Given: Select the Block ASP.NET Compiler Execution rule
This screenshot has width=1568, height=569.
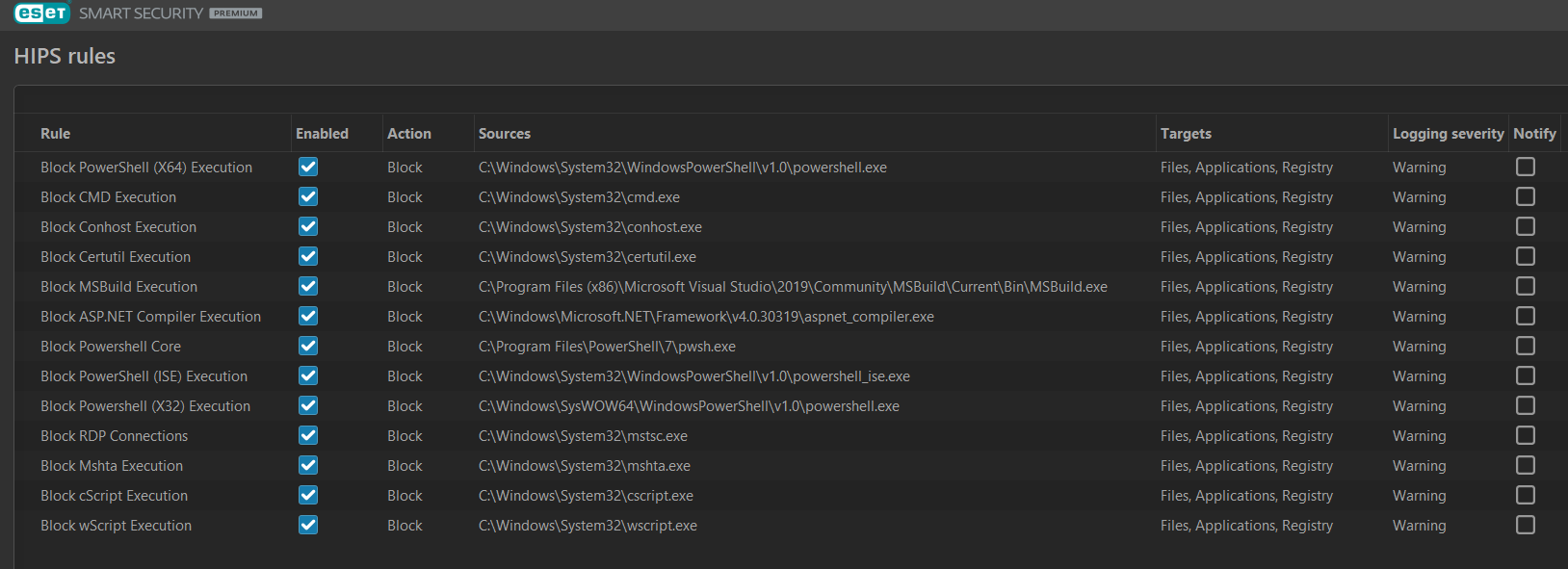Looking at the screenshot, I should pos(150,317).
